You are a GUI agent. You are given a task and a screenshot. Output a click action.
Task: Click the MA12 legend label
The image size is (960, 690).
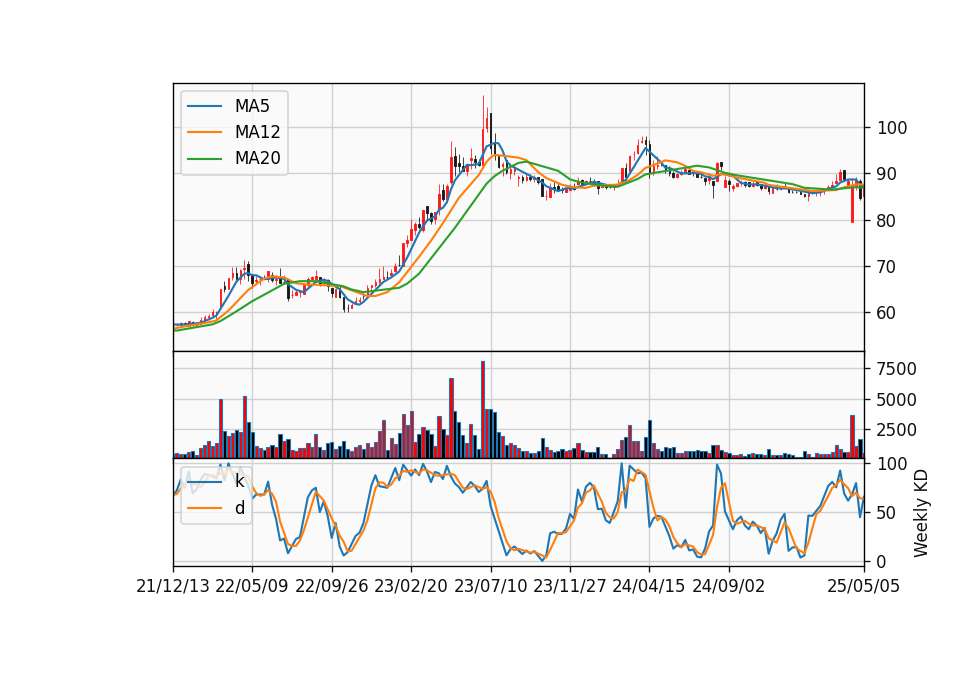[x=257, y=132]
